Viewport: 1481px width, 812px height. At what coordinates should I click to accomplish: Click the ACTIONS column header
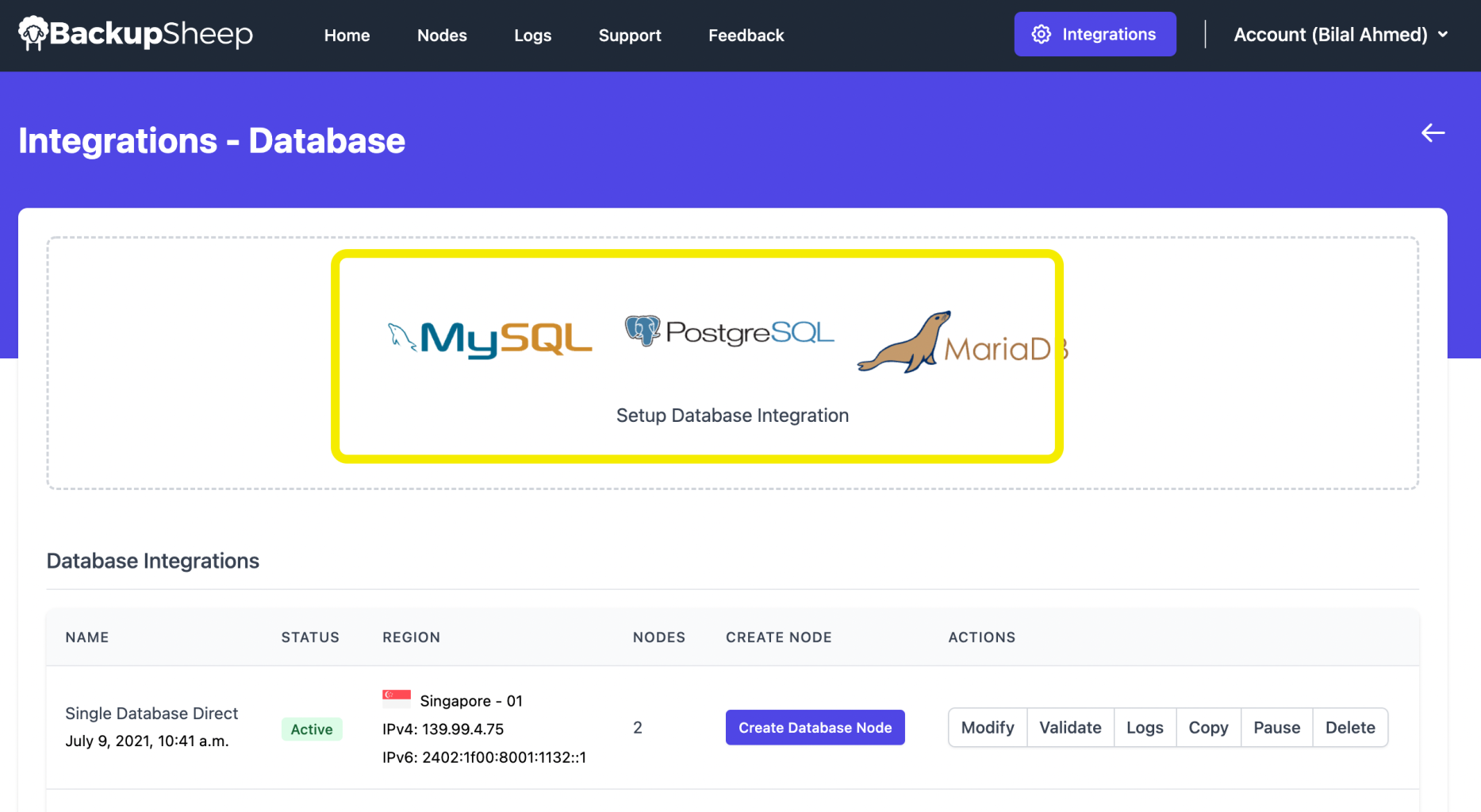point(982,637)
